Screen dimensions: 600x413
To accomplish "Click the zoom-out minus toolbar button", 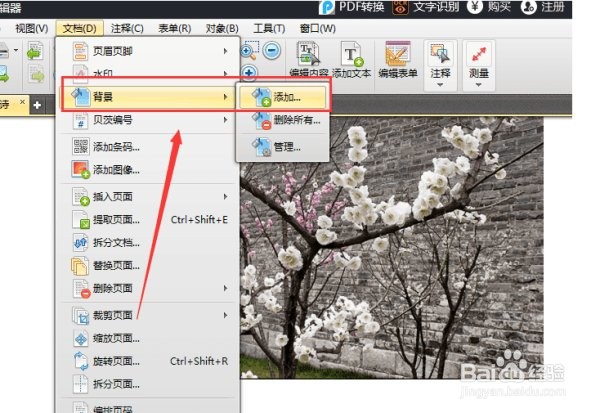I will [x=272, y=50].
